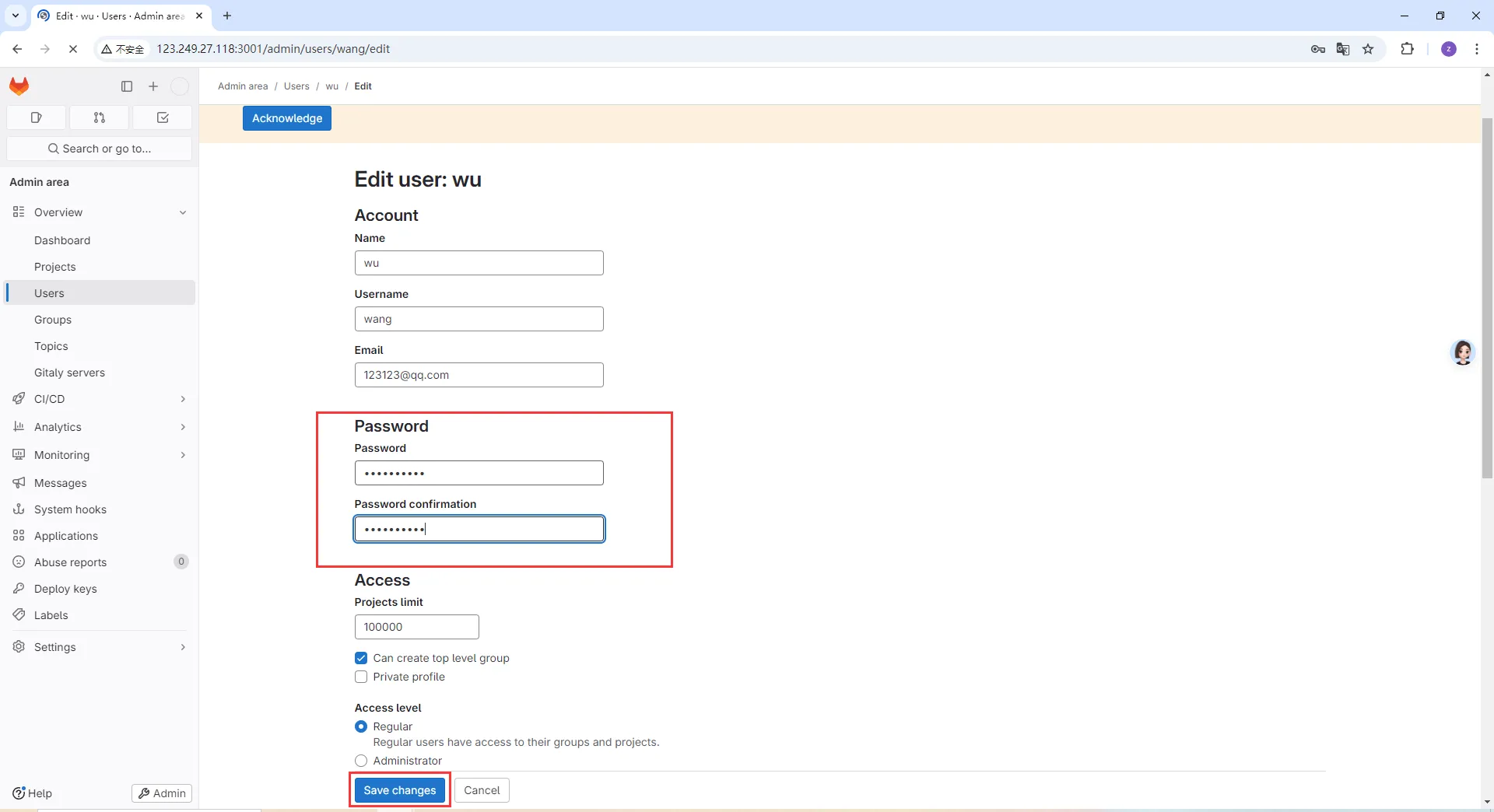
Task: Expand the Monitoring section
Action: pos(99,455)
